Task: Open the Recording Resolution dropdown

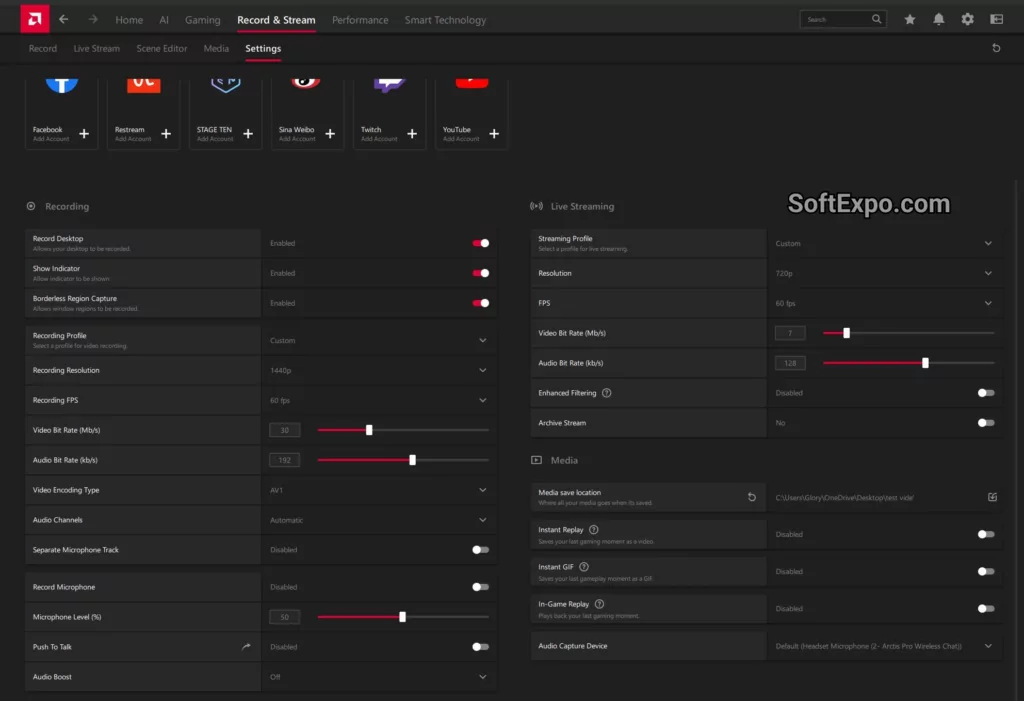Action: coord(483,369)
